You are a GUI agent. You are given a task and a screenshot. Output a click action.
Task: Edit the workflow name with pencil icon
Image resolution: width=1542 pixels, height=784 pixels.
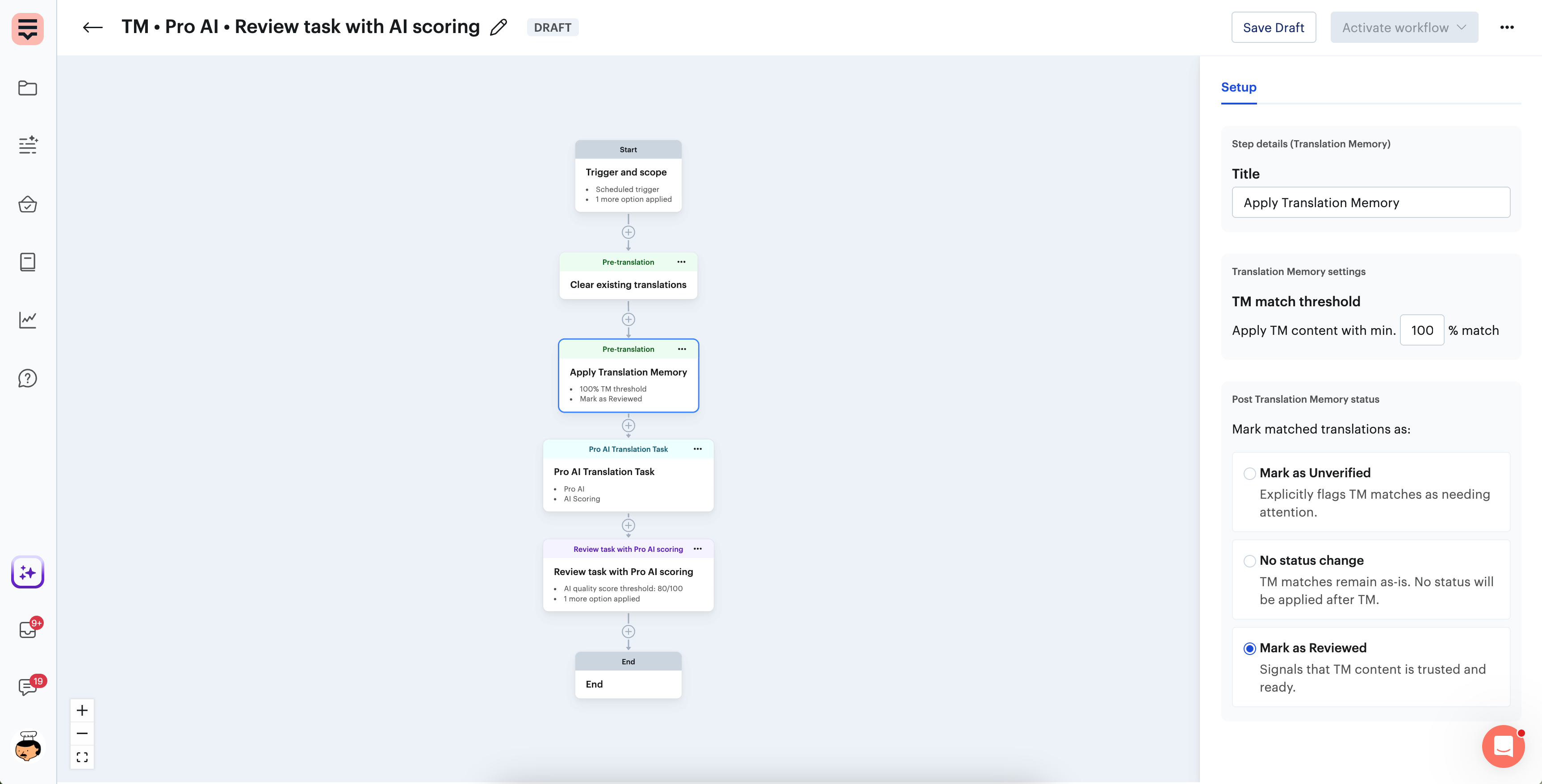498,28
